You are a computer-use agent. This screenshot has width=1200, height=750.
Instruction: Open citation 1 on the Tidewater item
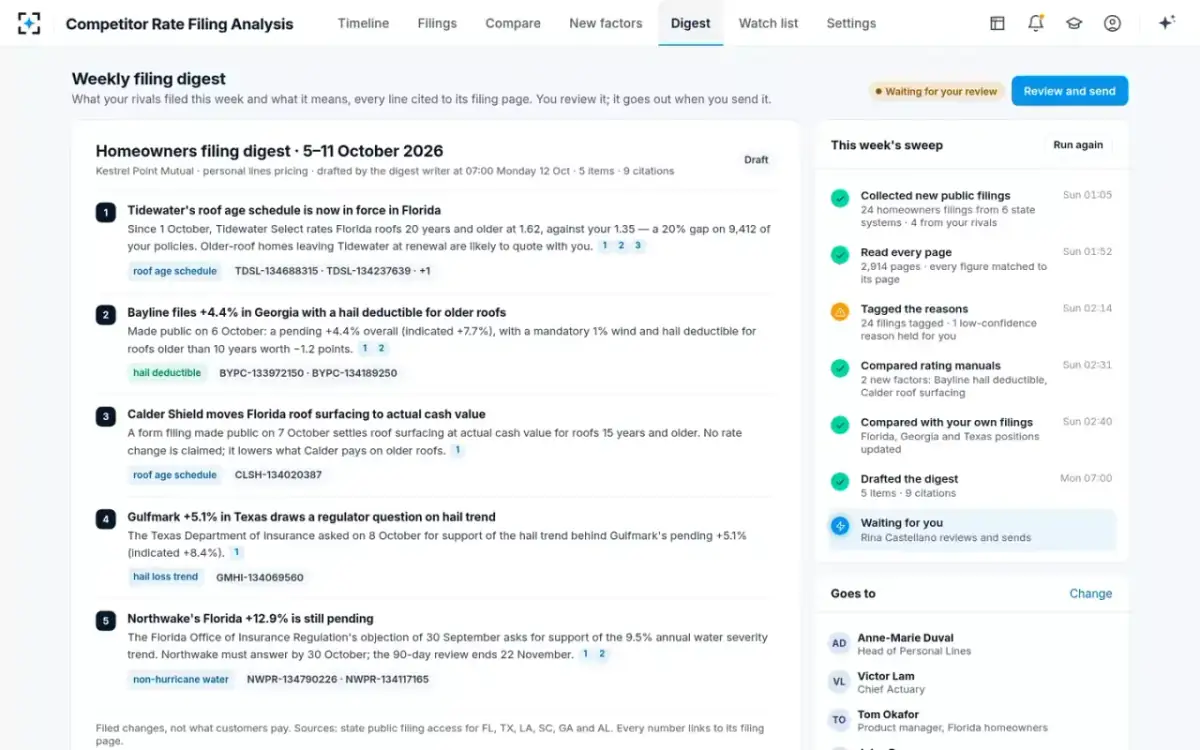(x=604, y=246)
